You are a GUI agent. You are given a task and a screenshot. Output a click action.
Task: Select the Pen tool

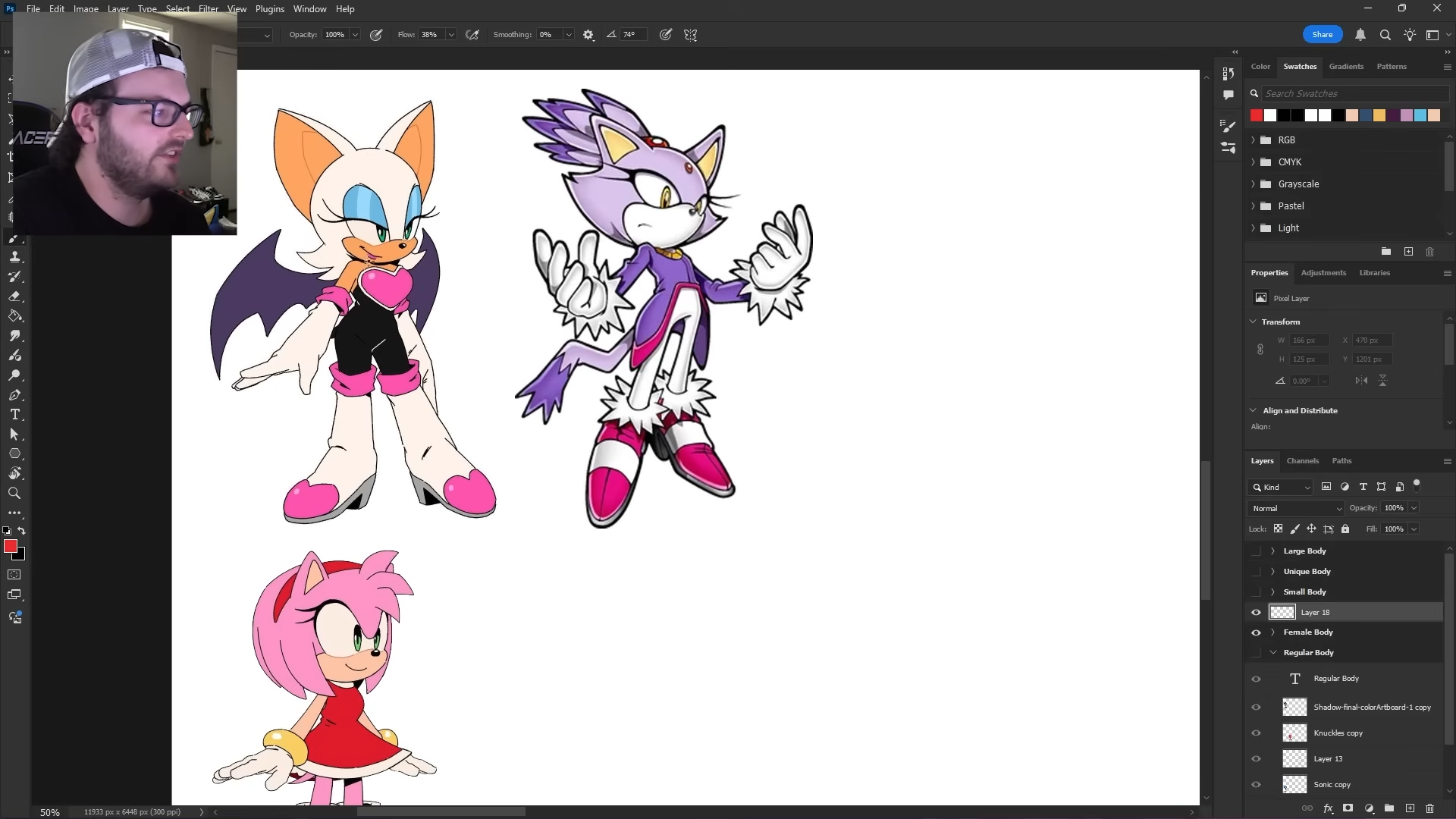[x=14, y=395]
